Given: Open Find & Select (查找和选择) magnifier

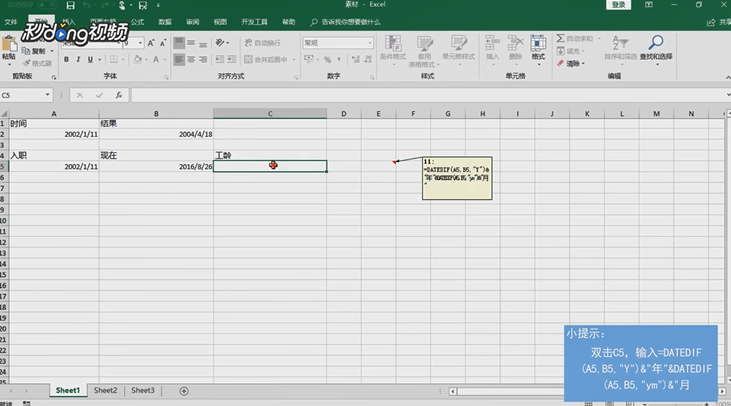Looking at the screenshot, I should click(x=655, y=47).
